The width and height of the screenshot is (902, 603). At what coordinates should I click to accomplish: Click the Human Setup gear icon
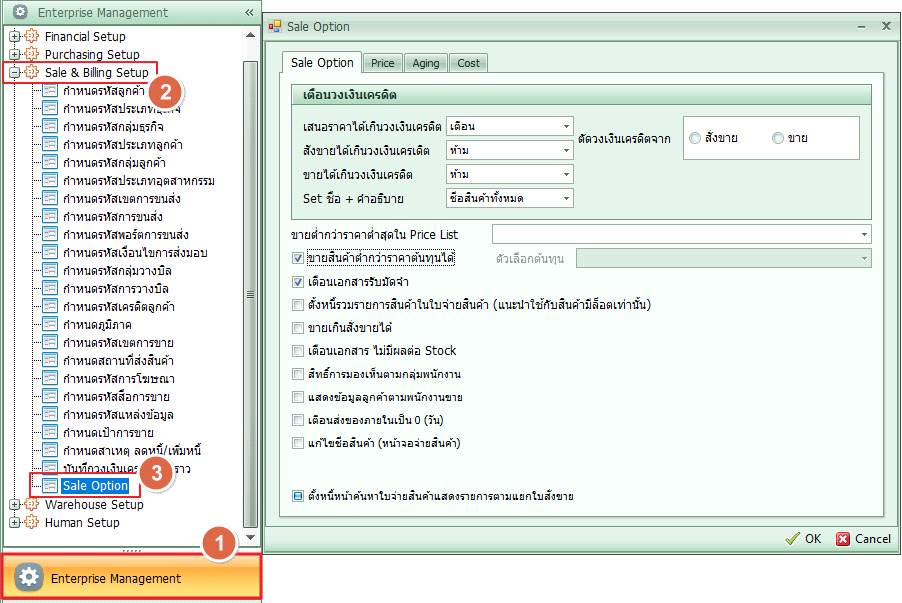tap(31, 522)
